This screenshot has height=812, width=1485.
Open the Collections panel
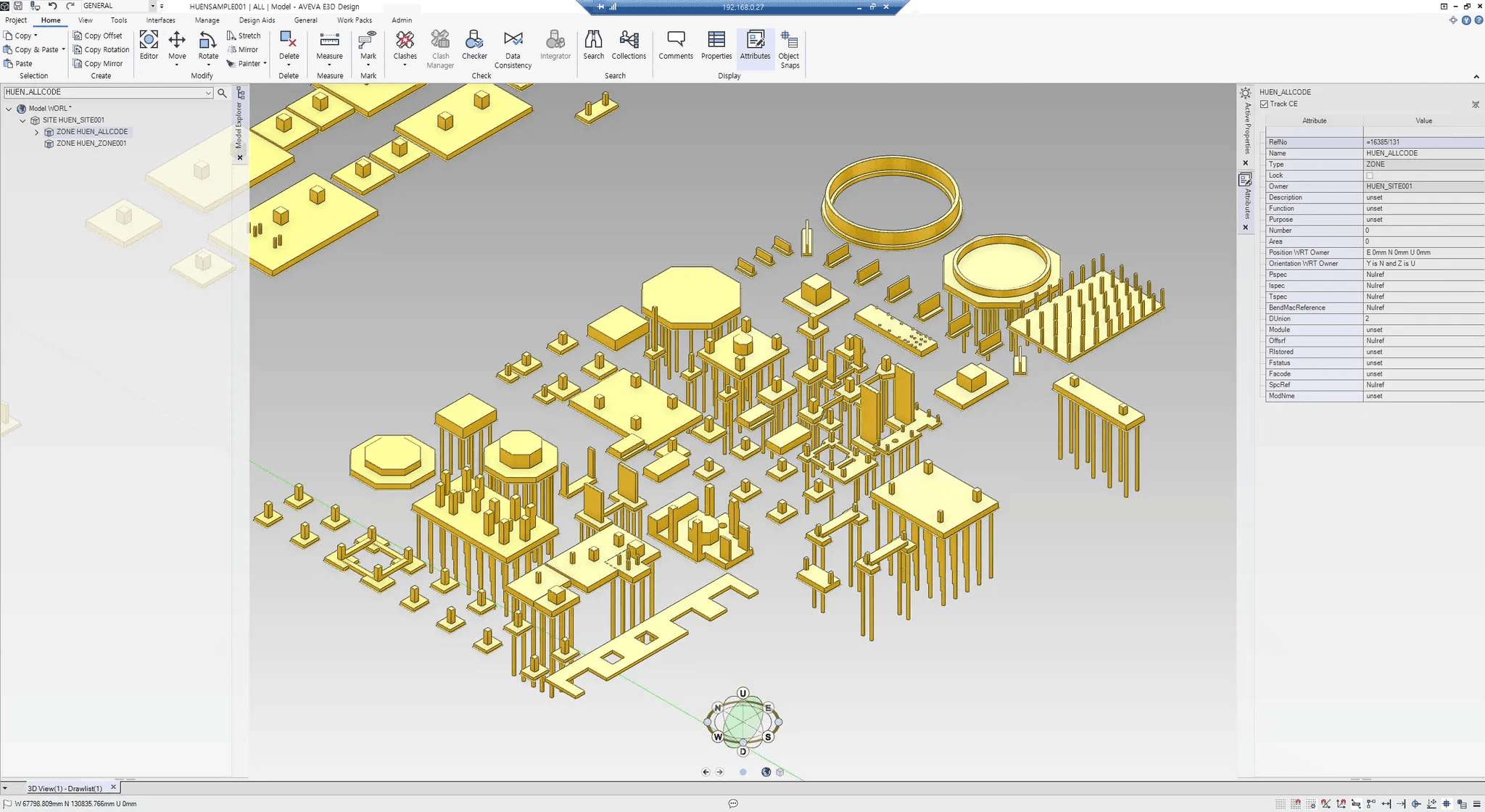pos(629,46)
